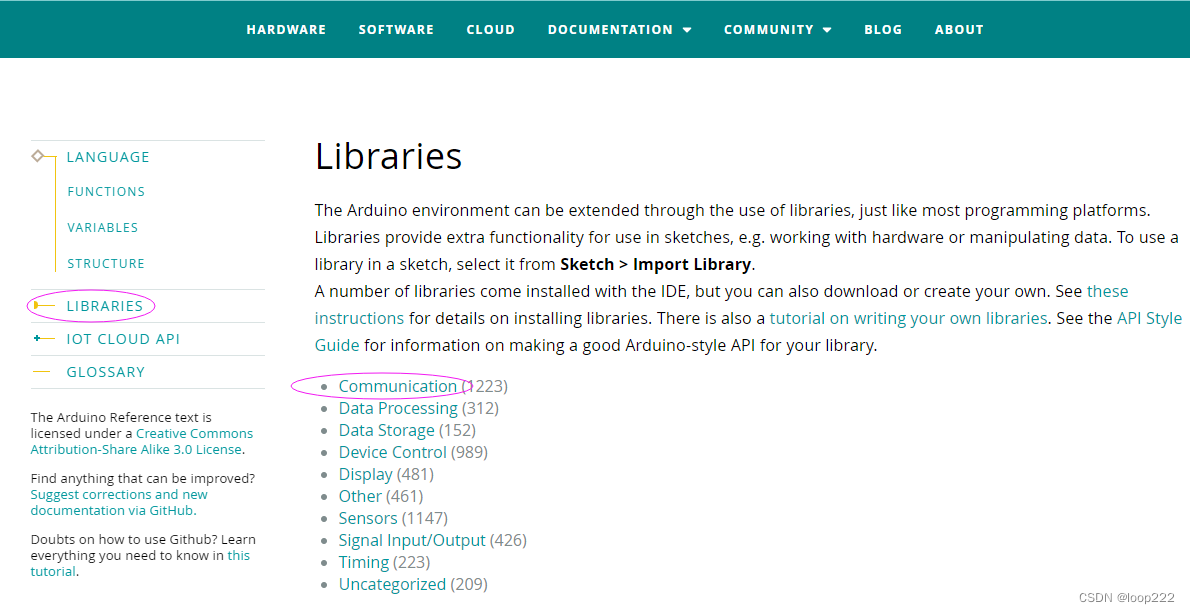Open the Software menu item
The image size is (1190, 614).
click(x=396, y=30)
